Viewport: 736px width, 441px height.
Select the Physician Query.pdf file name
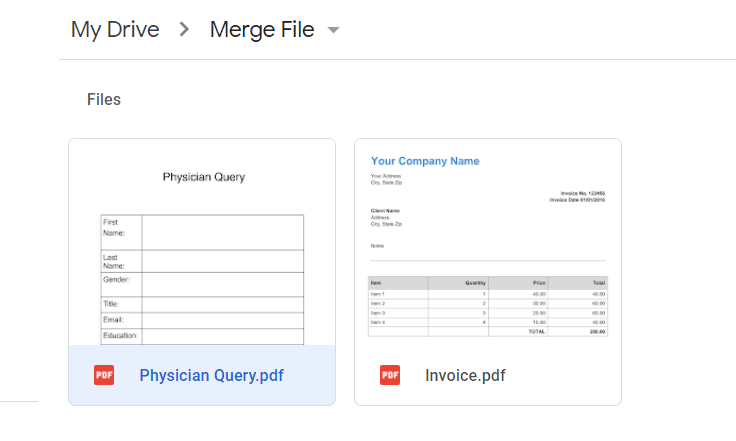[211, 376]
